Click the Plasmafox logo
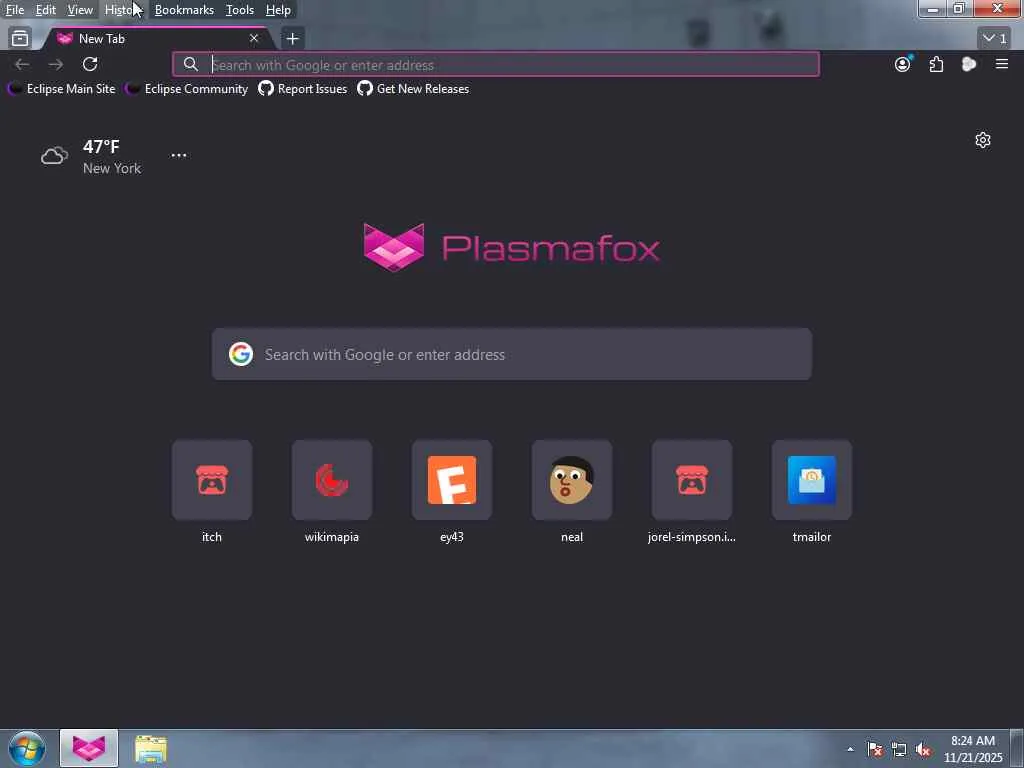 [x=511, y=248]
